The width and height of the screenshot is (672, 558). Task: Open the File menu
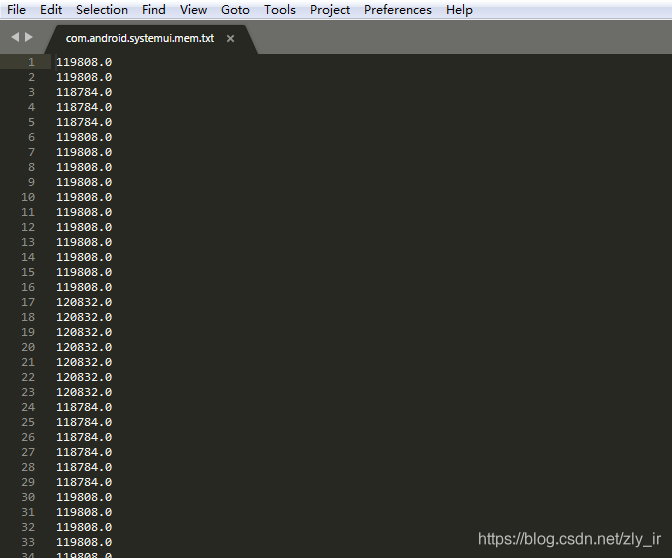click(x=16, y=9)
